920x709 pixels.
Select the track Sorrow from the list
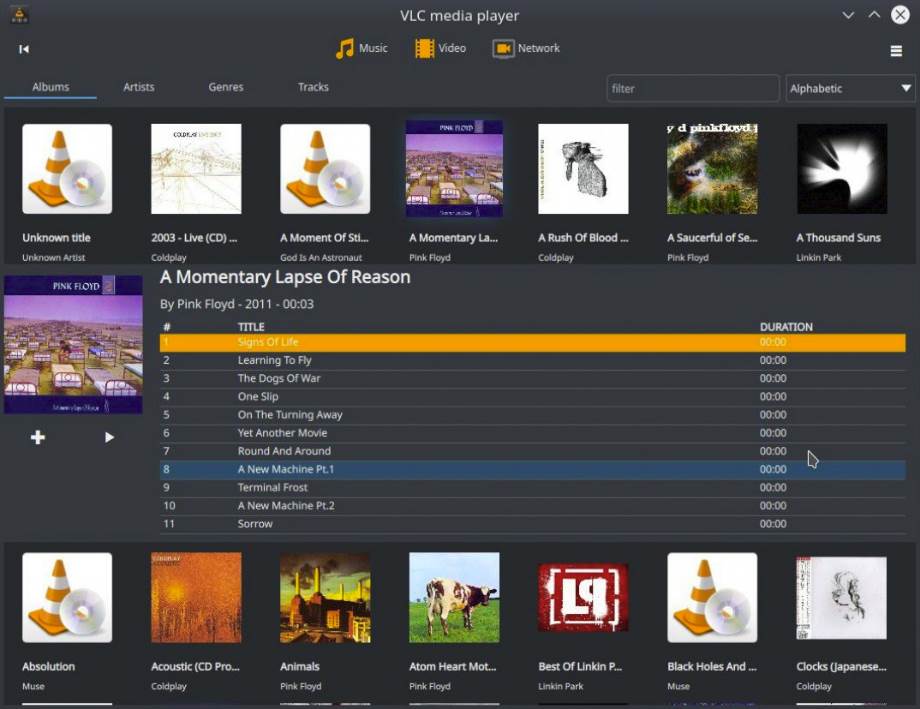click(255, 523)
